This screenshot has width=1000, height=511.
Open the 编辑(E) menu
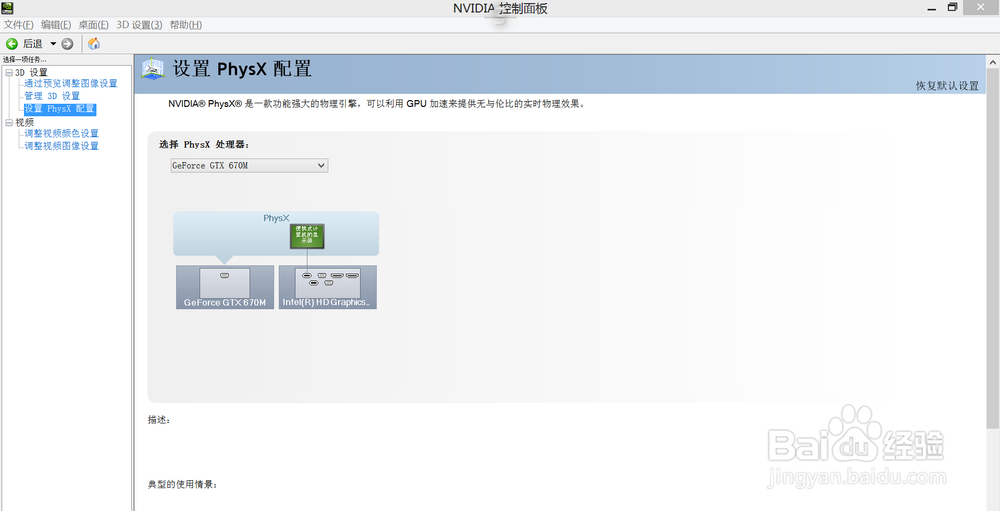(56, 25)
